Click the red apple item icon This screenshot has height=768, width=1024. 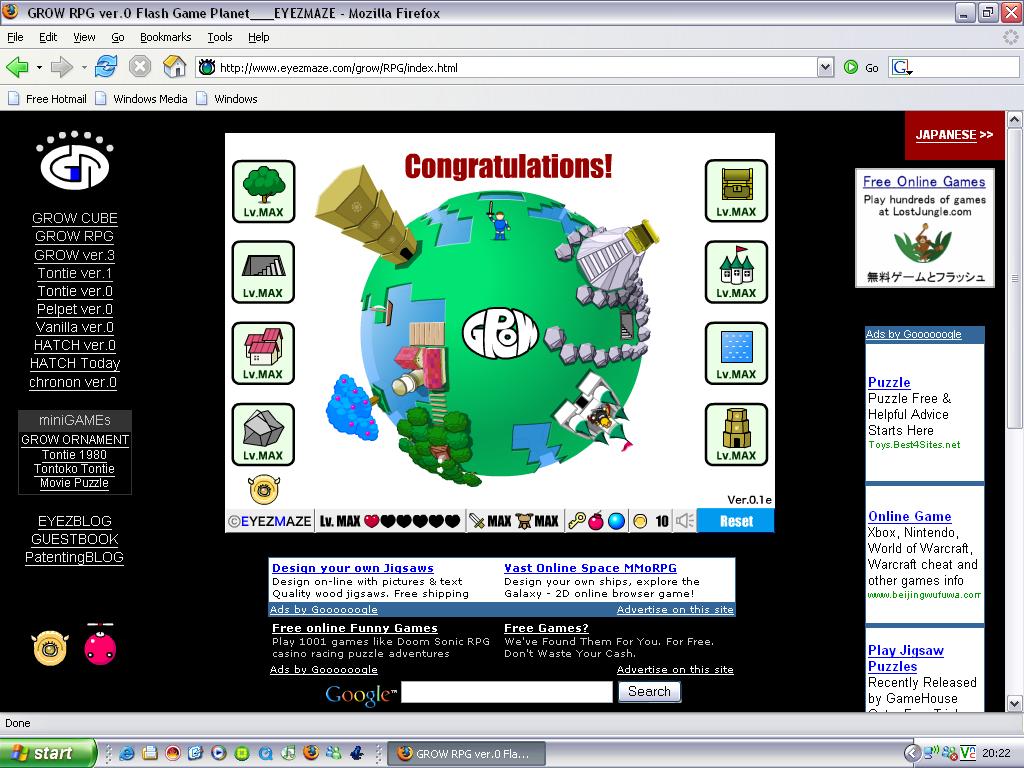pos(596,521)
